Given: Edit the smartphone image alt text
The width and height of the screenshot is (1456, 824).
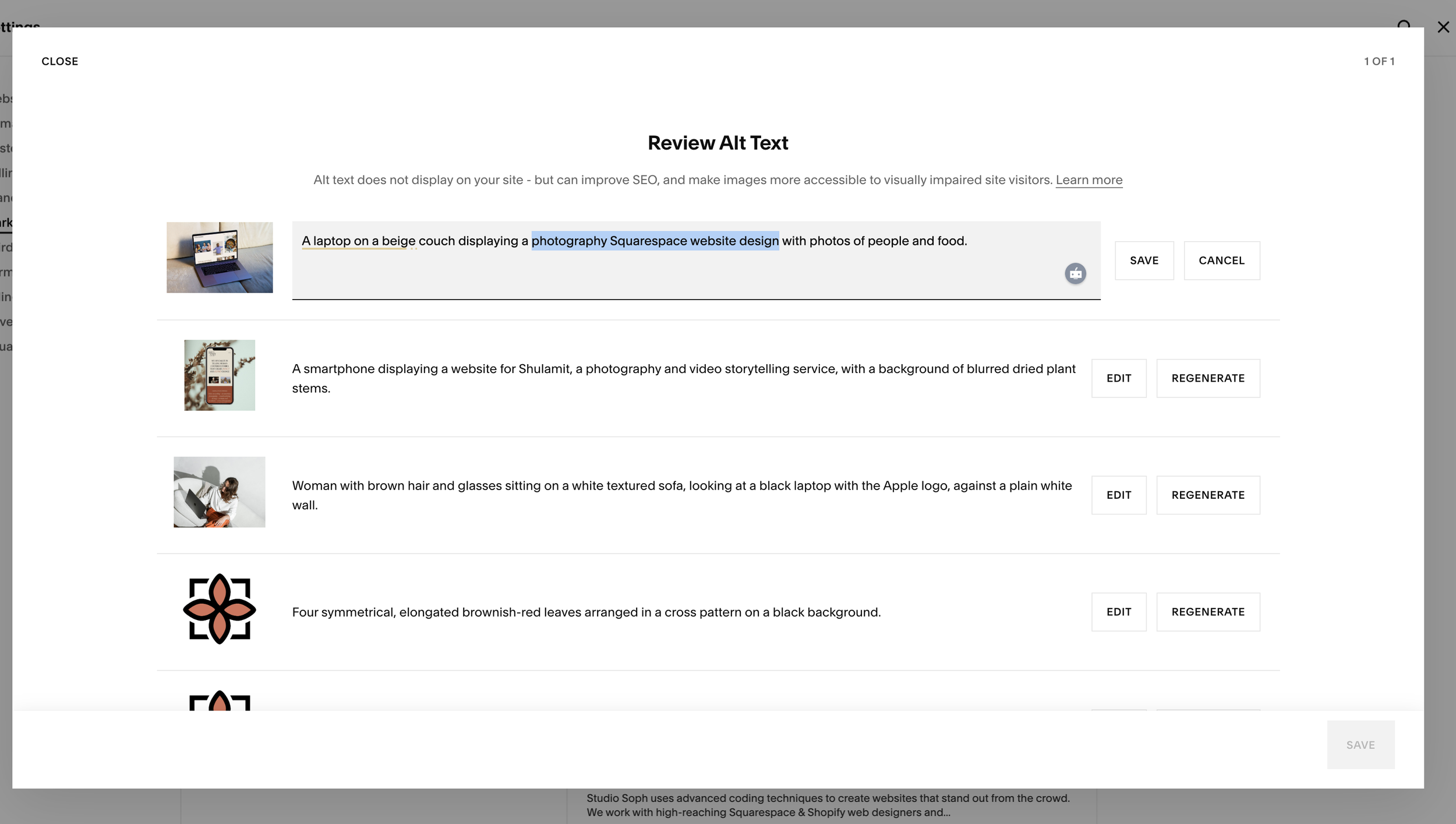Looking at the screenshot, I should click(1118, 378).
